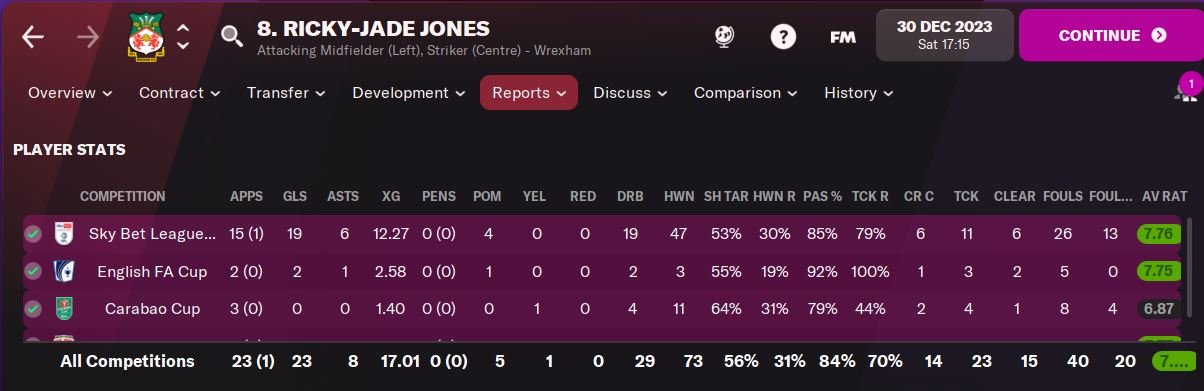
Task: Go back with the left arrow
Action: point(33,37)
